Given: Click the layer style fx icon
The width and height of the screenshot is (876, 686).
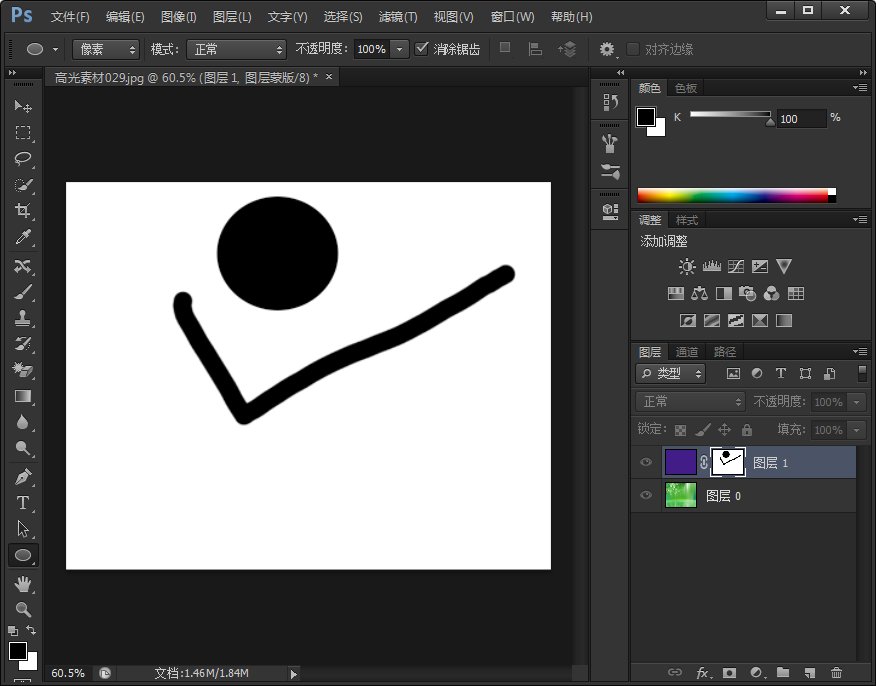Looking at the screenshot, I should coord(703,673).
